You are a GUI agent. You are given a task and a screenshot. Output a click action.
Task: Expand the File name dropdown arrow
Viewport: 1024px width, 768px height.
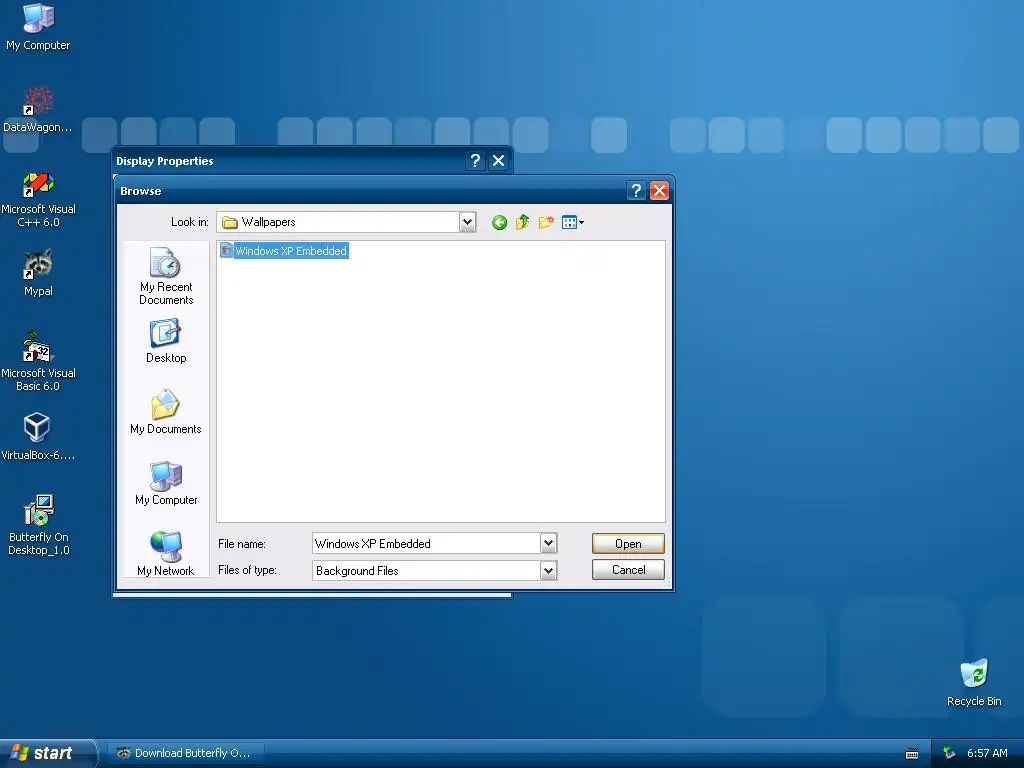coord(549,543)
